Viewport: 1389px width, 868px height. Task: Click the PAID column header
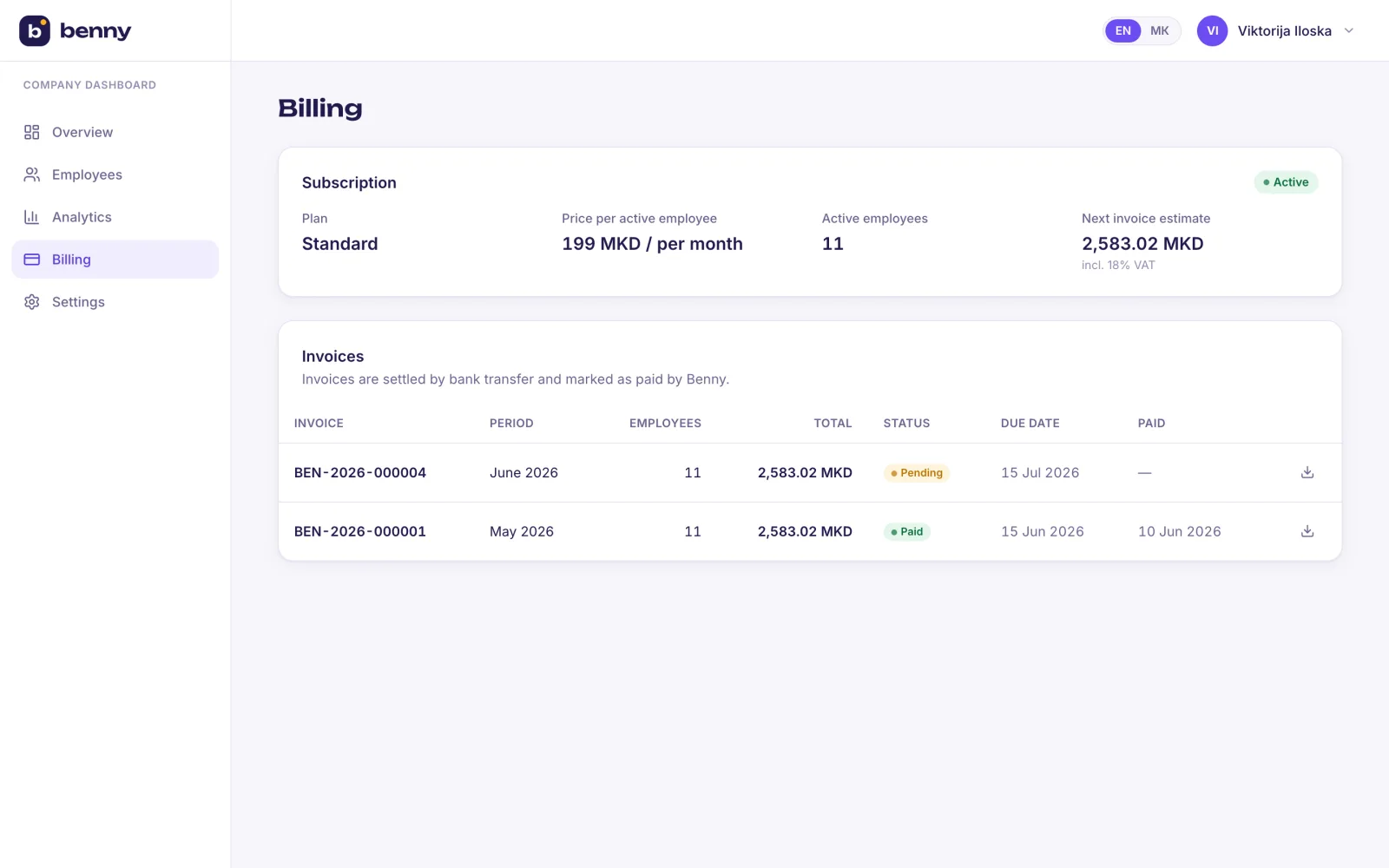pos(1151,424)
